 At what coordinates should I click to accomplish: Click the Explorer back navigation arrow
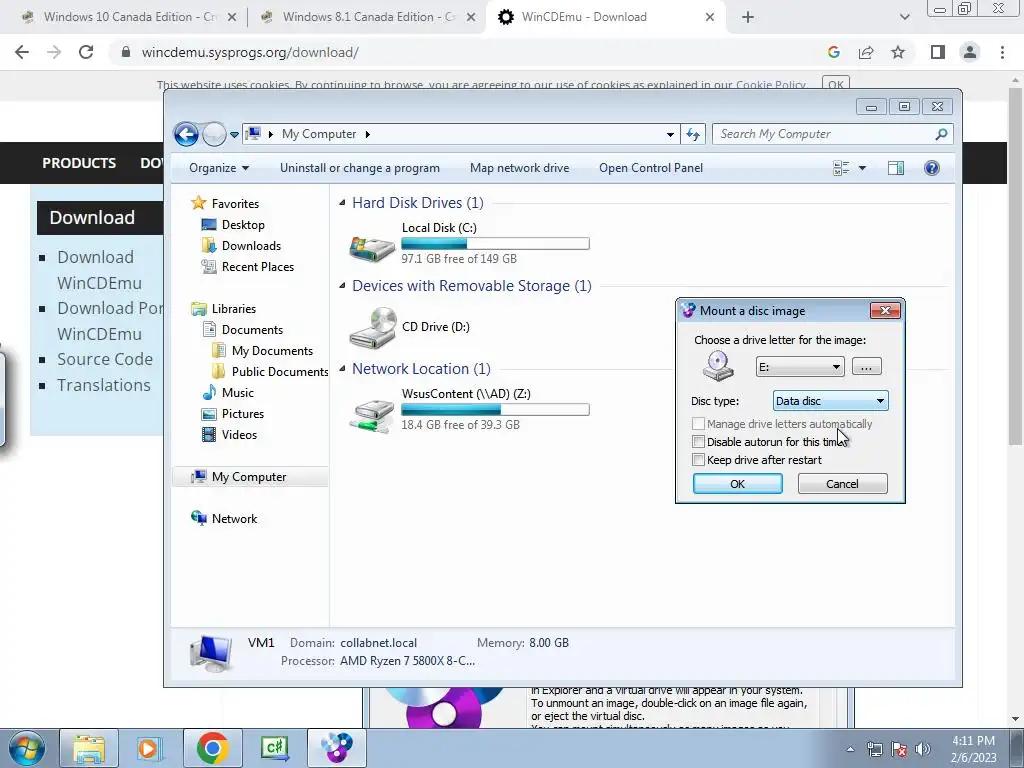[x=186, y=134]
